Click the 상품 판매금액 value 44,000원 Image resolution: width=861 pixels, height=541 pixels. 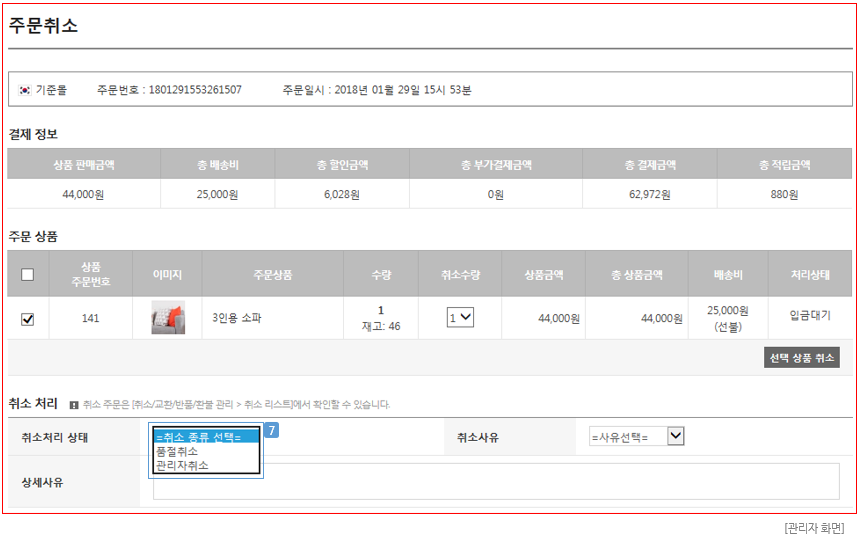pyautogui.click(x=83, y=194)
